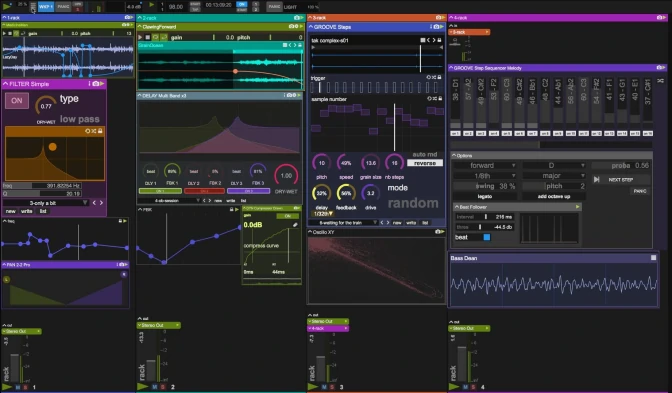Click the camera snapshot icon on the 1-rack header

127,18
